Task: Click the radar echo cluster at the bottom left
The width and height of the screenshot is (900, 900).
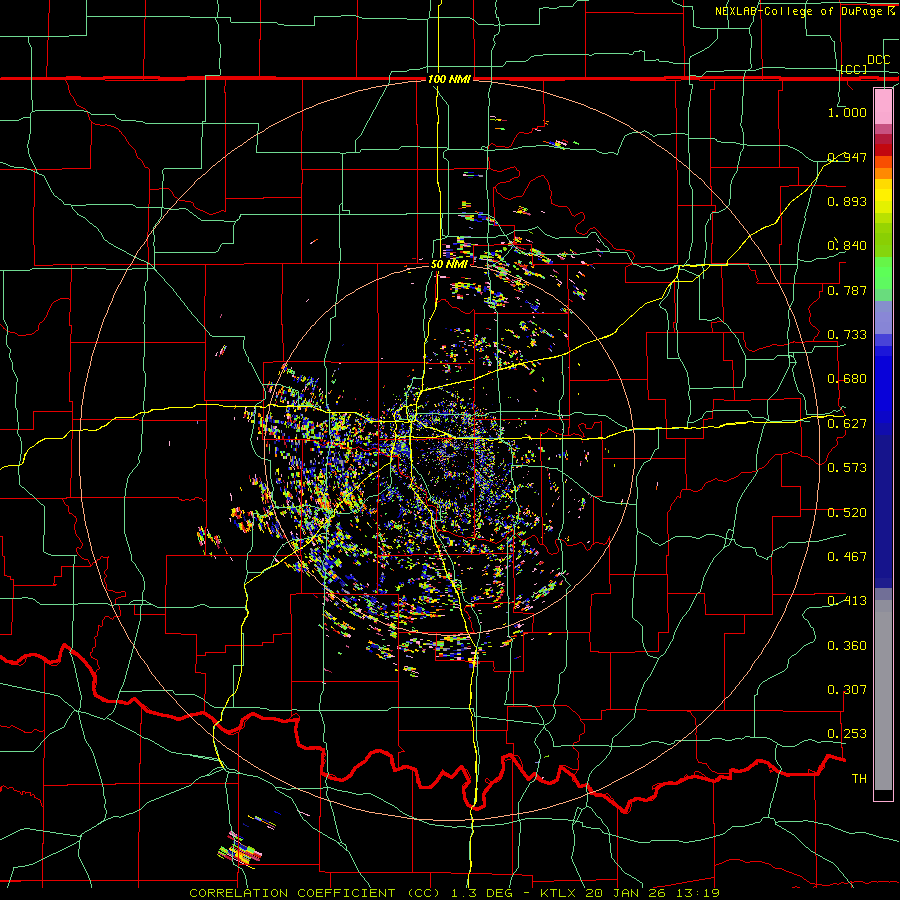Action: [241, 849]
